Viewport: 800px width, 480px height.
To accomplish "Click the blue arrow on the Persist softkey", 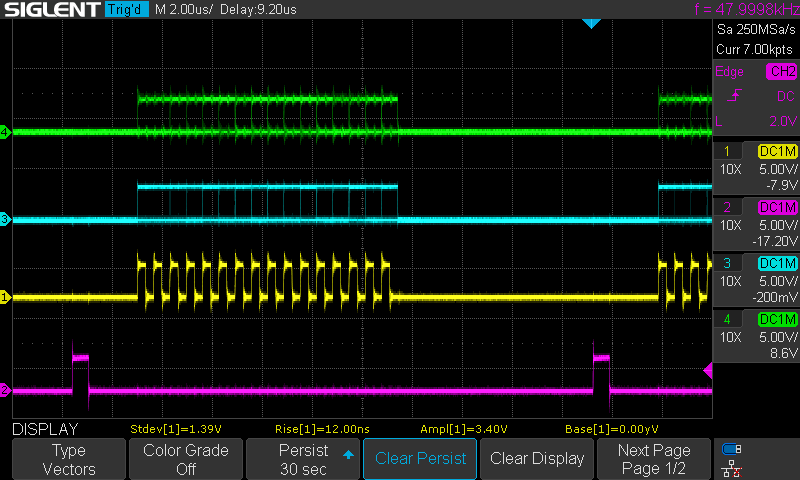I will tap(348, 454).
